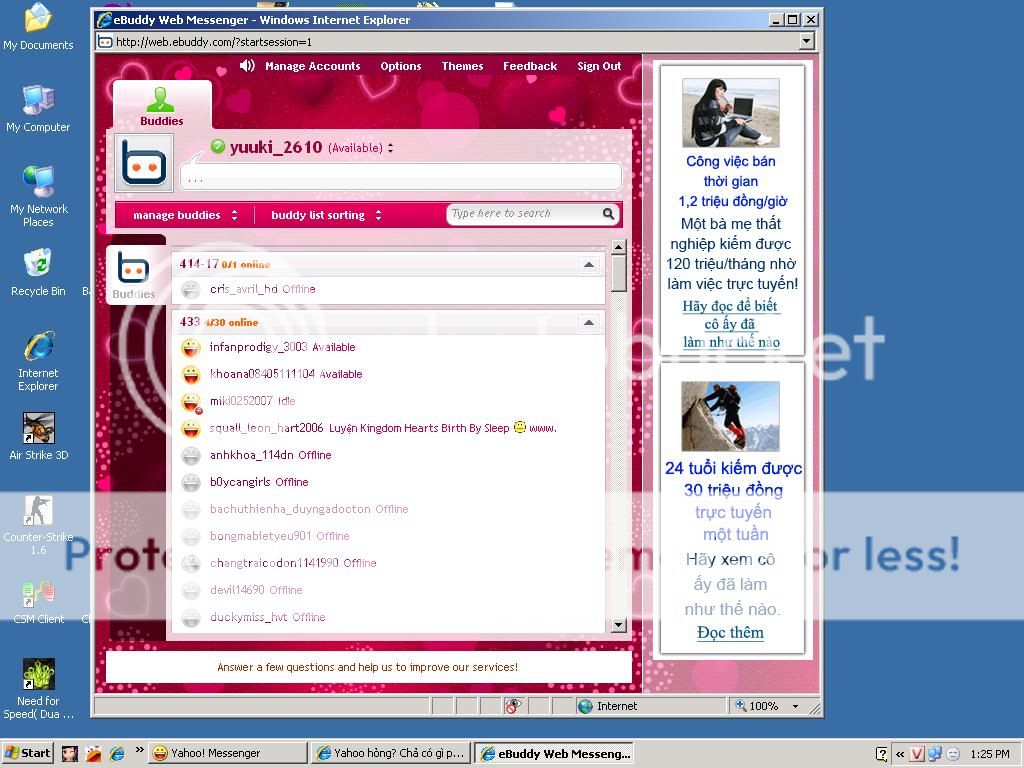The height and width of the screenshot is (768, 1024).
Task: Collapse the 414-17 buddy group
Action: tap(588, 265)
